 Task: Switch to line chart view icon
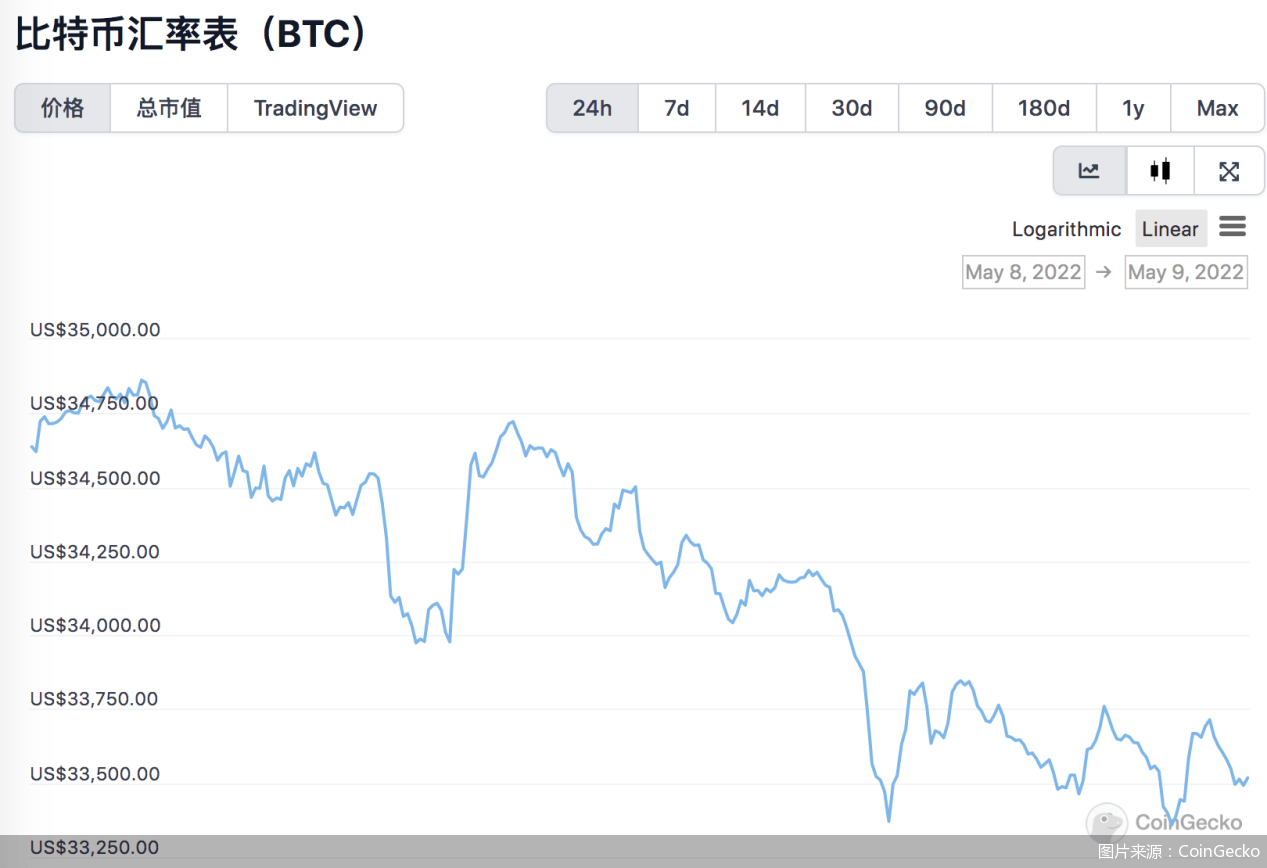coord(1089,171)
